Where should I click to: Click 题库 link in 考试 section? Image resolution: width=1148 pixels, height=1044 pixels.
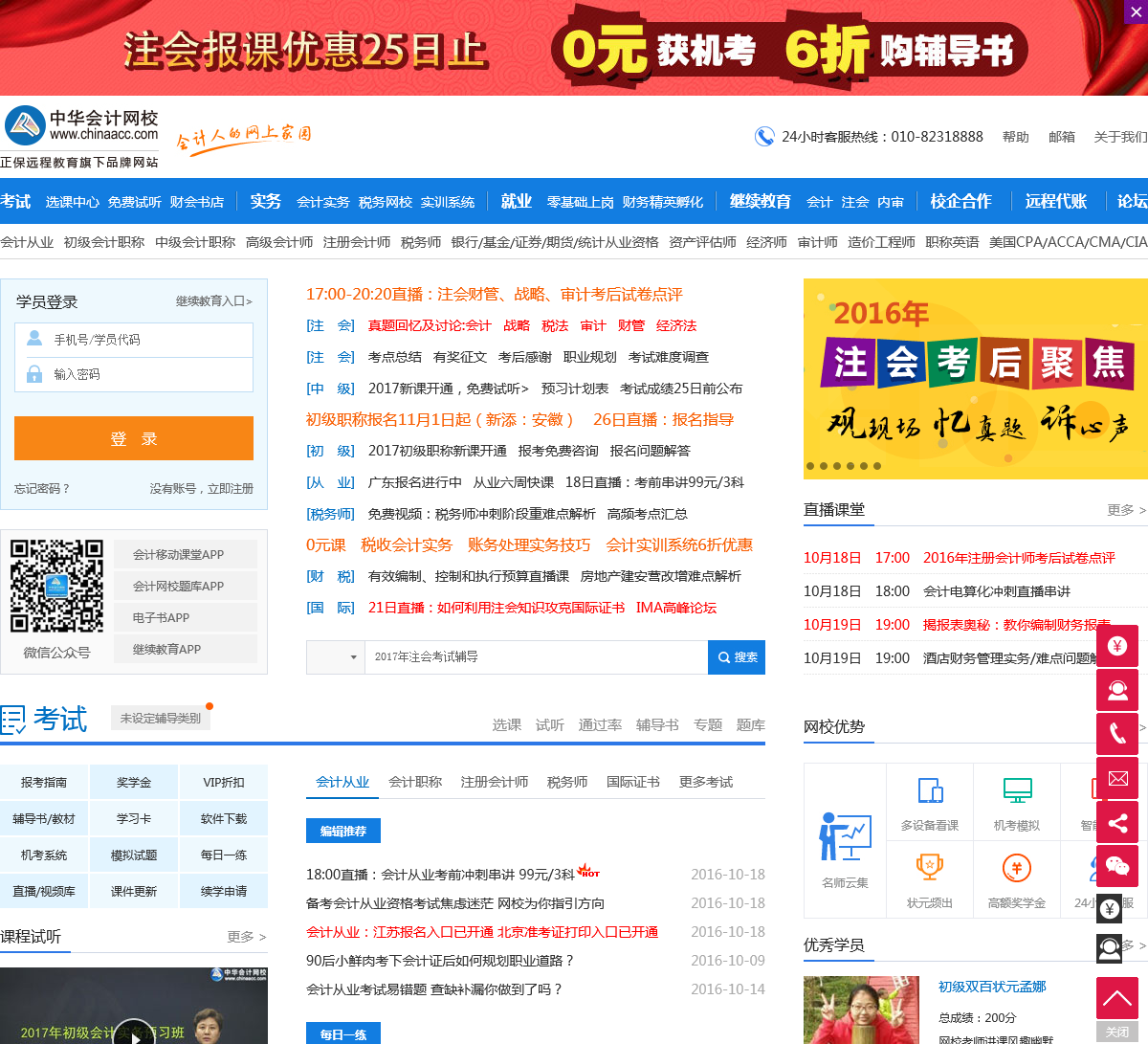[x=751, y=725]
